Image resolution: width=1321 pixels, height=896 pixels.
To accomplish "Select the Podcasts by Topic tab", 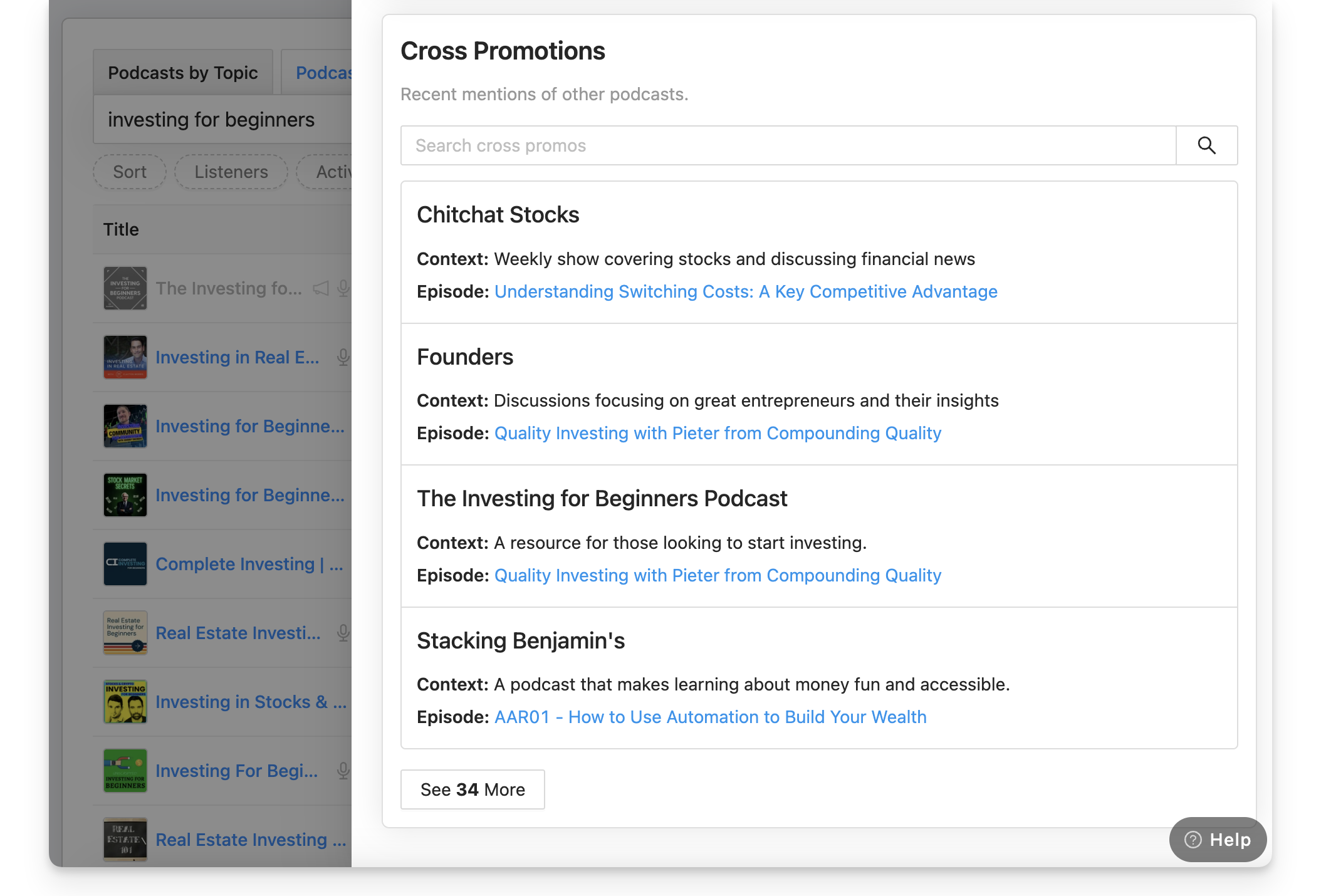I will pyautogui.click(x=183, y=73).
